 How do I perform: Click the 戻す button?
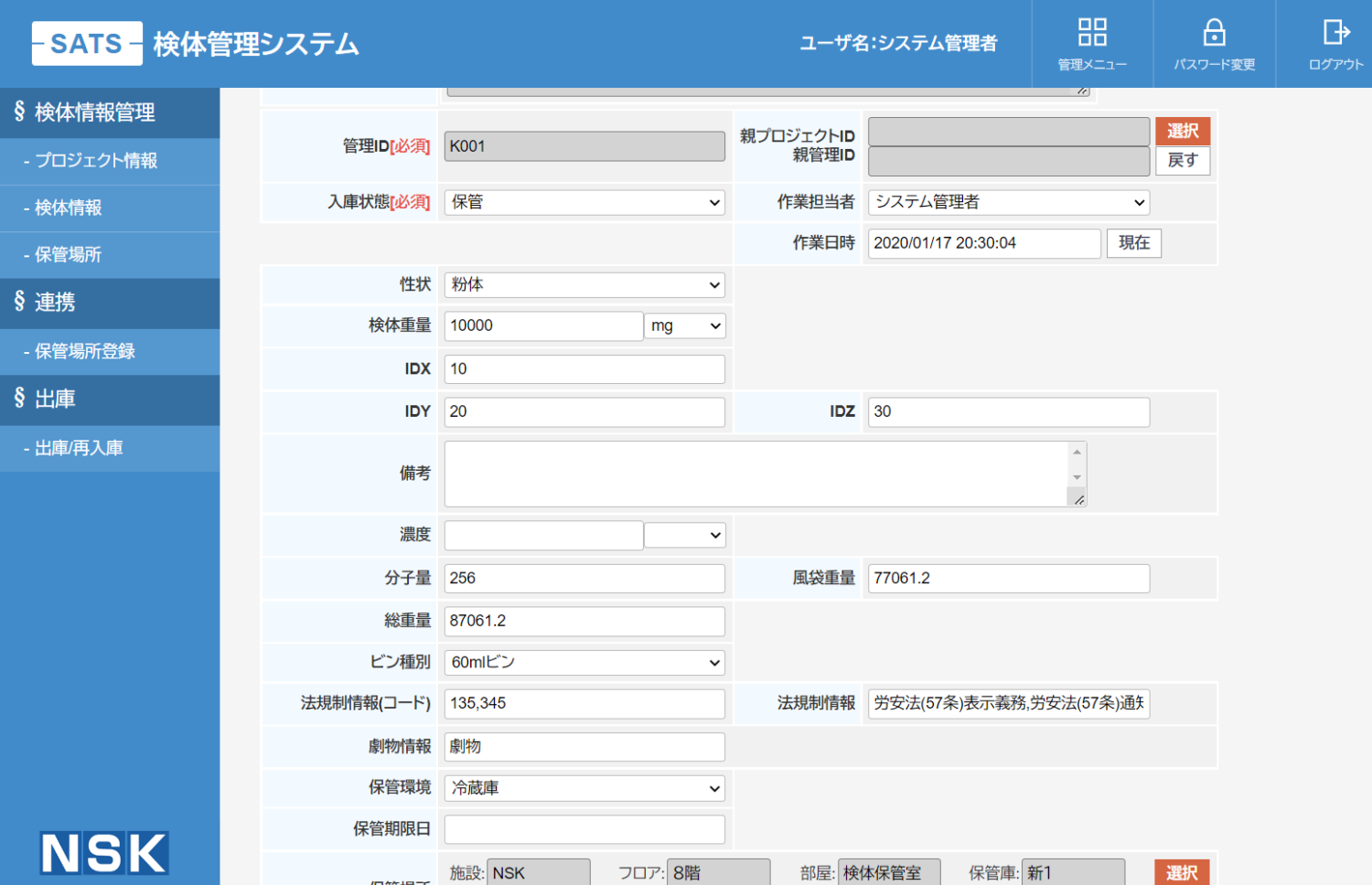(1183, 161)
